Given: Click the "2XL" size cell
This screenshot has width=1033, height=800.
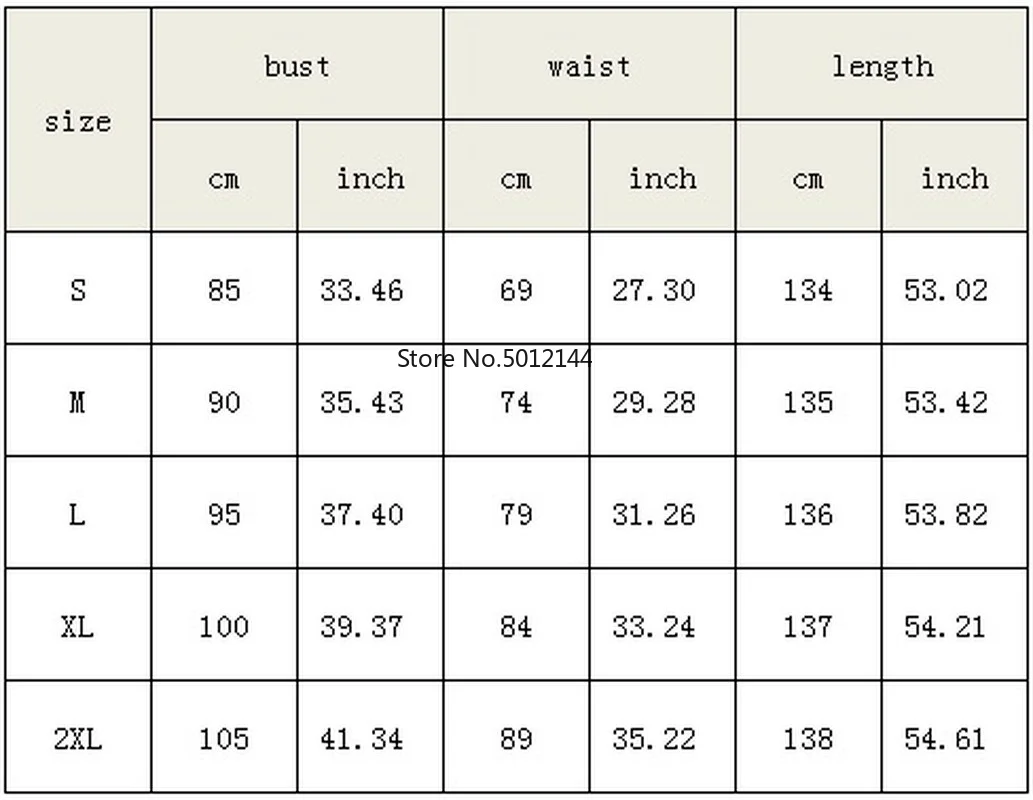Looking at the screenshot, I should click(x=77, y=739).
